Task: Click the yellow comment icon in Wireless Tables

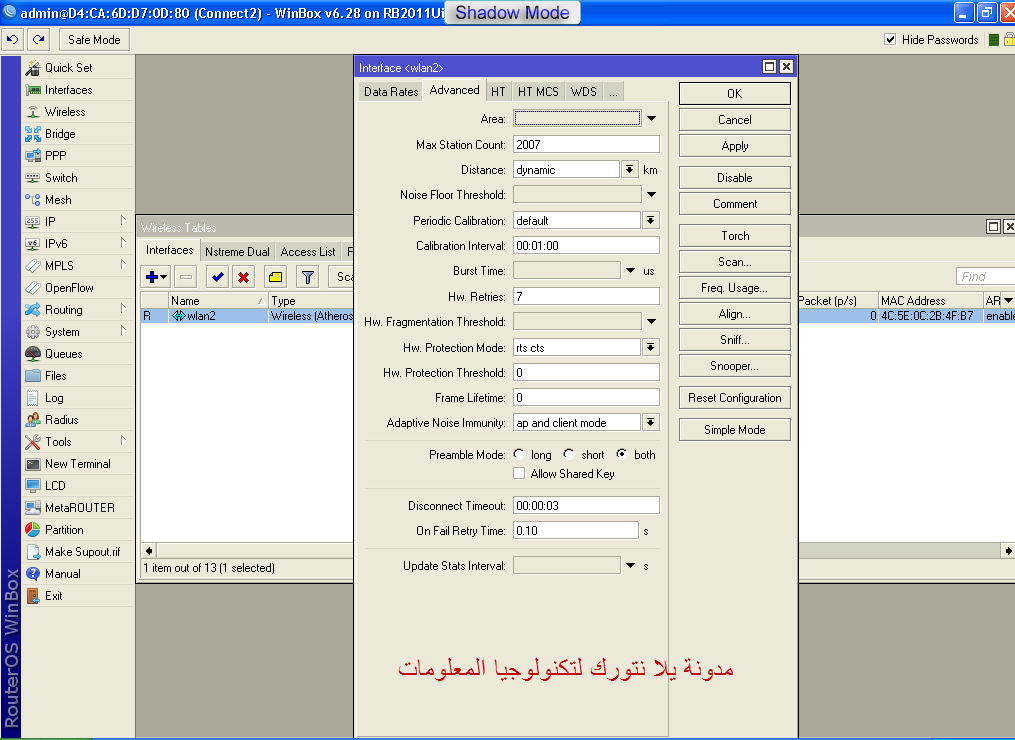Action: 276,277
